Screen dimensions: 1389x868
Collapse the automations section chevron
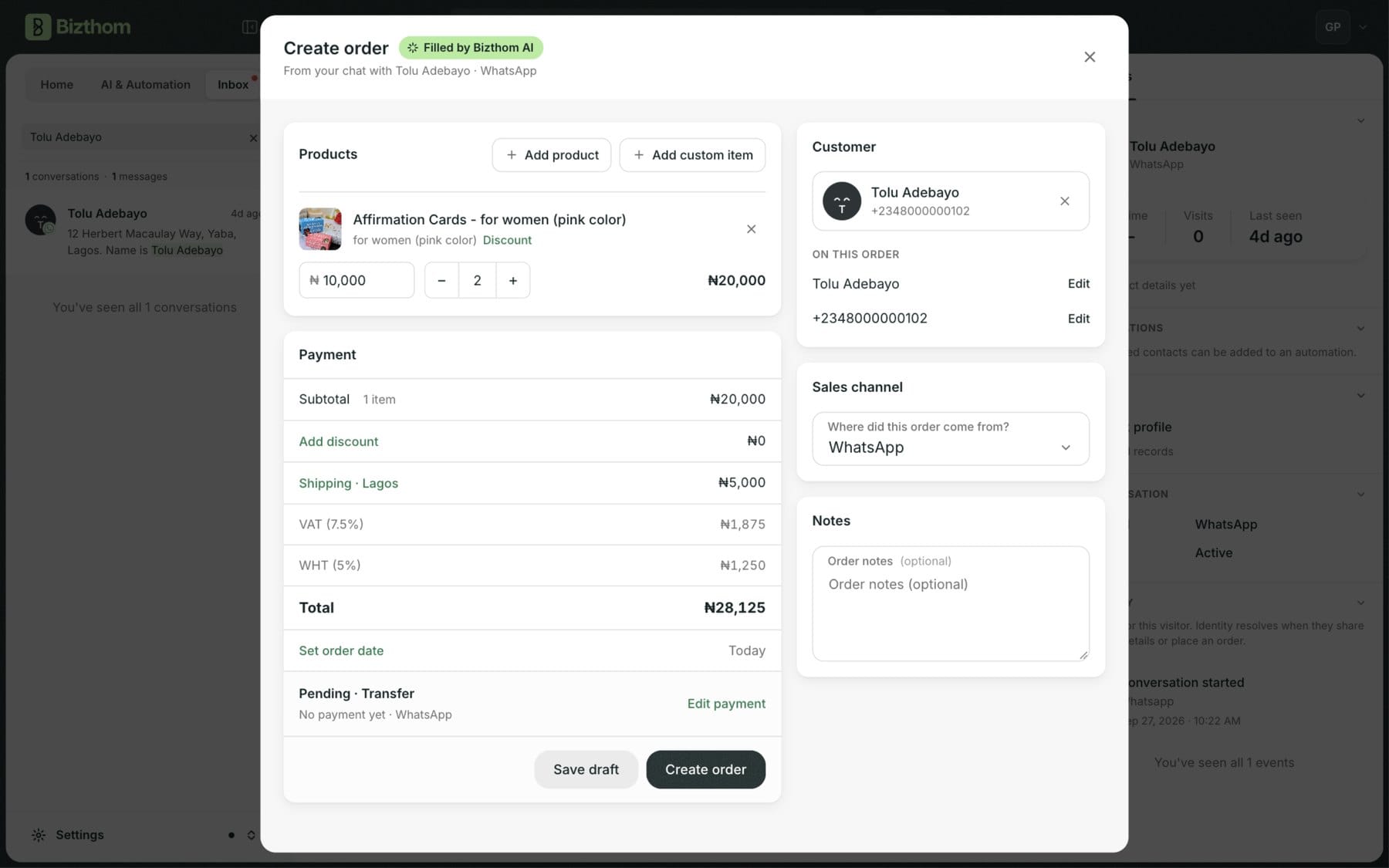[x=1360, y=328]
